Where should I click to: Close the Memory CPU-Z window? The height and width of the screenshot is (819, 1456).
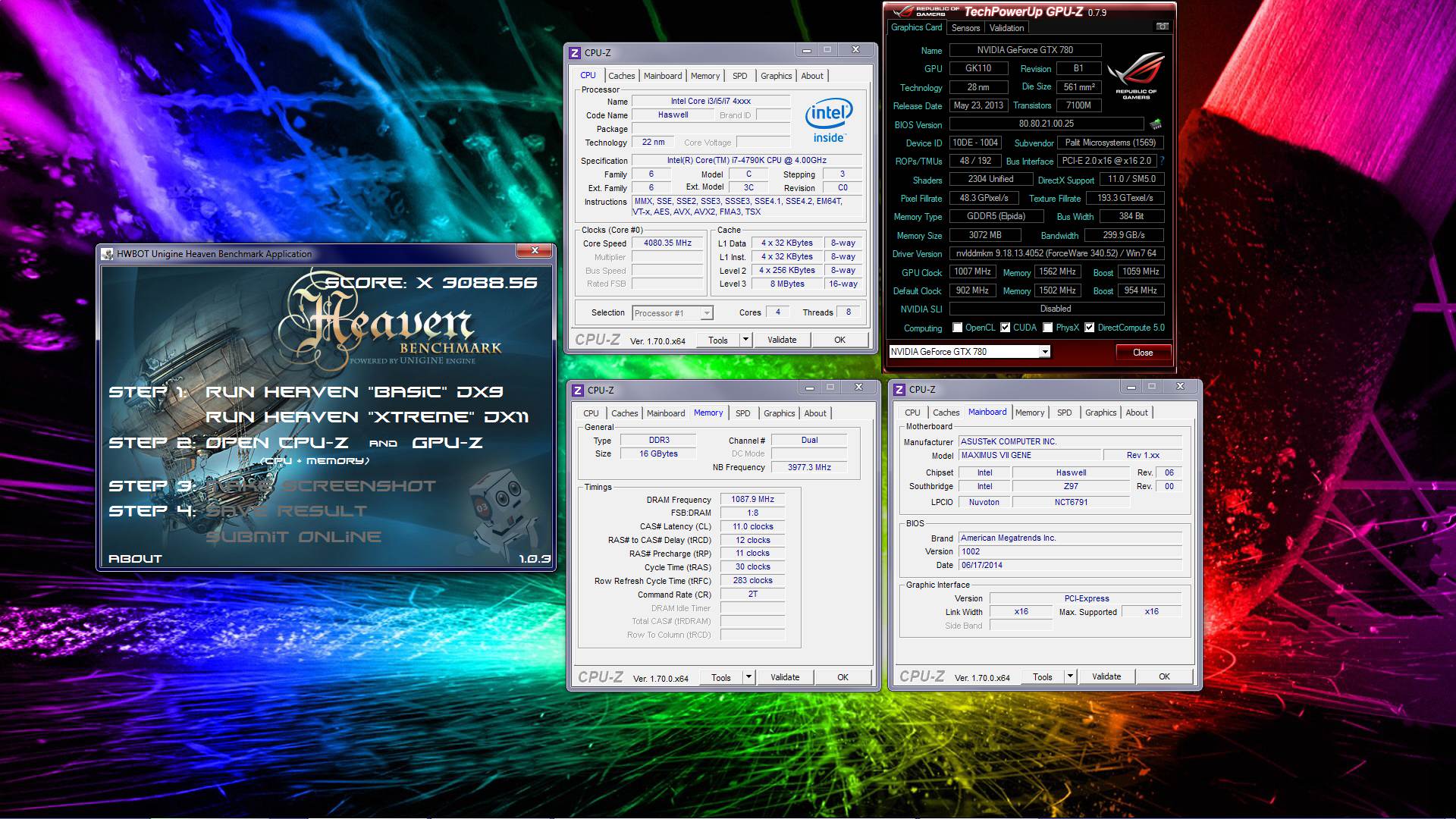point(858,388)
